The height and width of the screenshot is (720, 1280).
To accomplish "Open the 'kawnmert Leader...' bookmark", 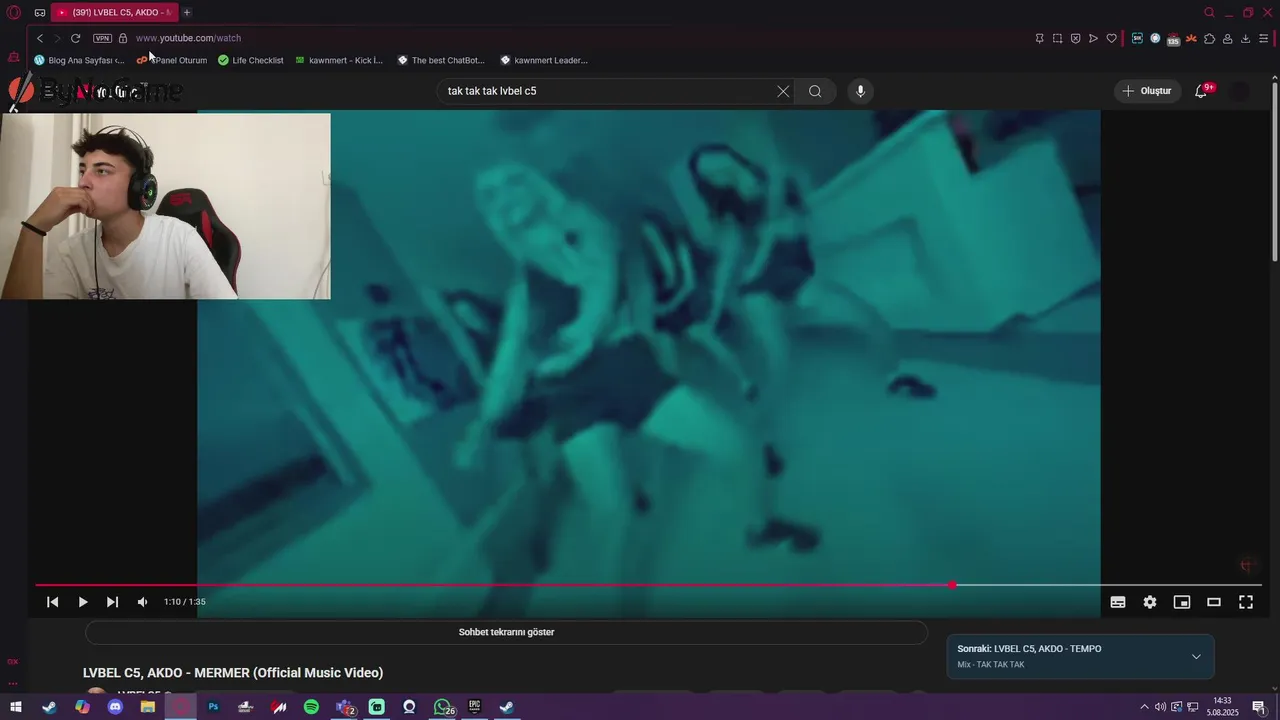I will coord(544,60).
